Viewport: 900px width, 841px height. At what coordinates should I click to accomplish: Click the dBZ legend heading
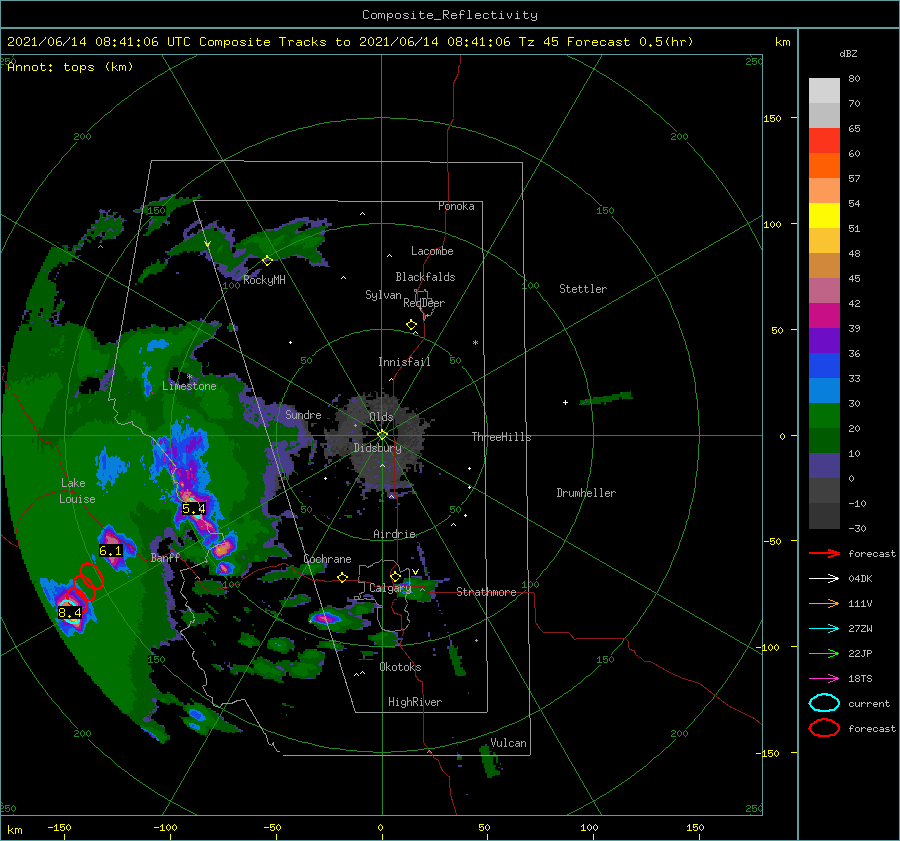pos(848,54)
